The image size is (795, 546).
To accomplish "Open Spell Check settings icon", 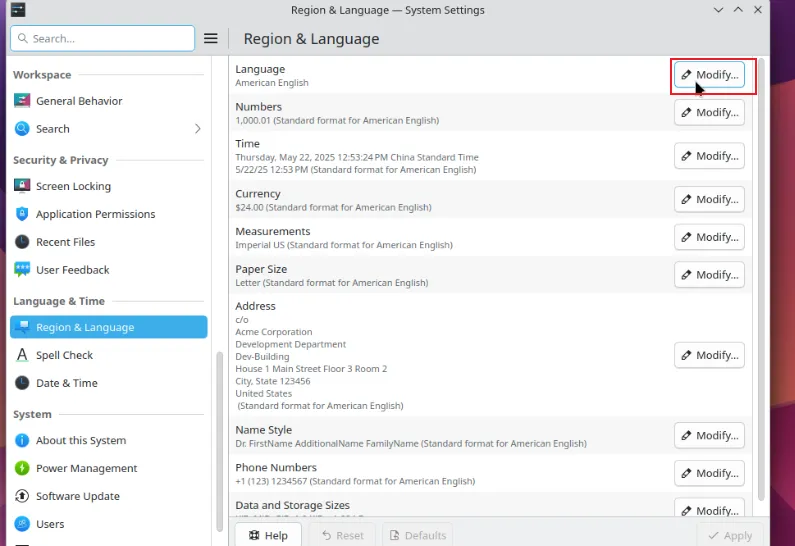I will pyautogui.click(x=22, y=355).
